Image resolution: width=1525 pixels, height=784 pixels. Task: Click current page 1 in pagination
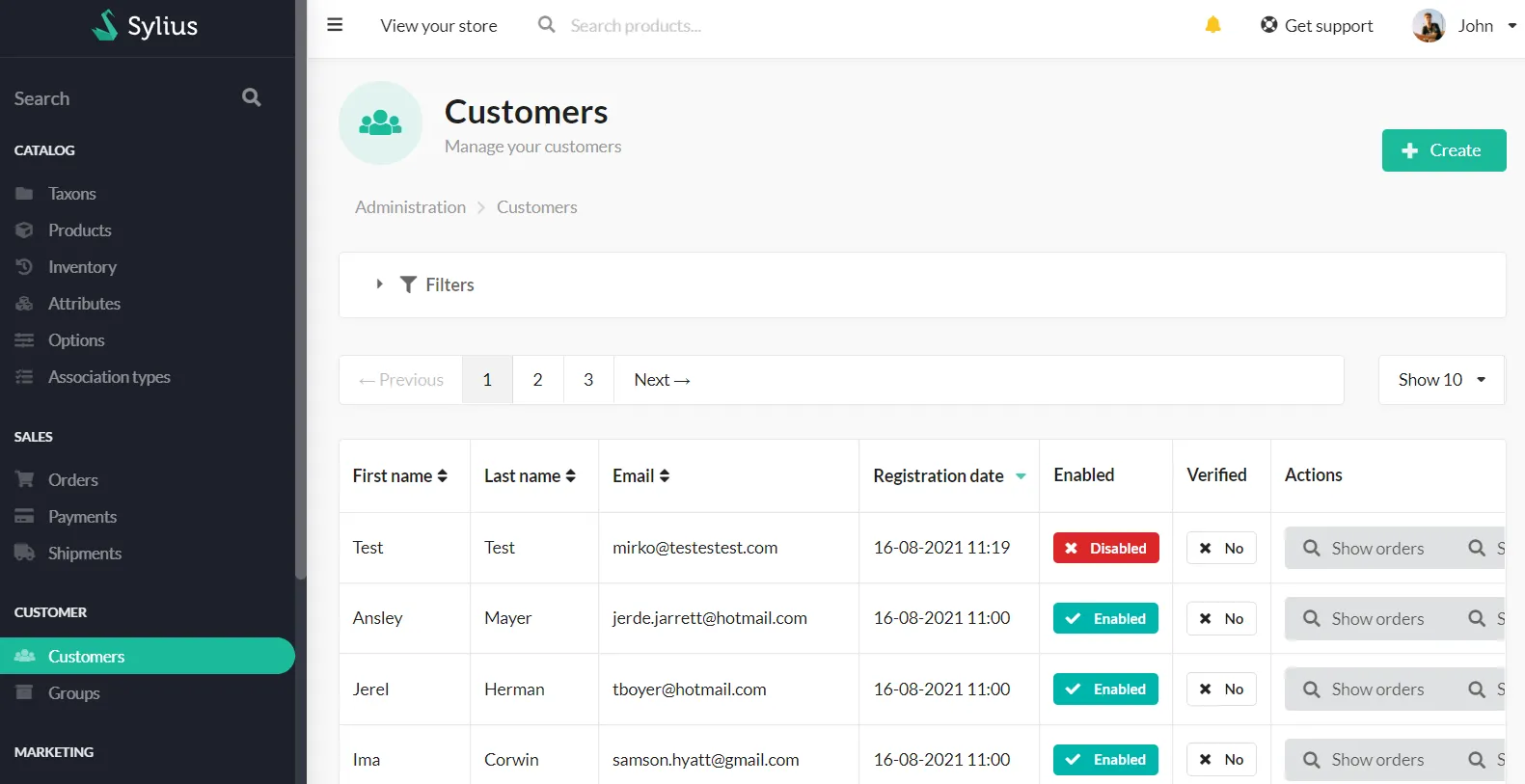(x=487, y=380)
